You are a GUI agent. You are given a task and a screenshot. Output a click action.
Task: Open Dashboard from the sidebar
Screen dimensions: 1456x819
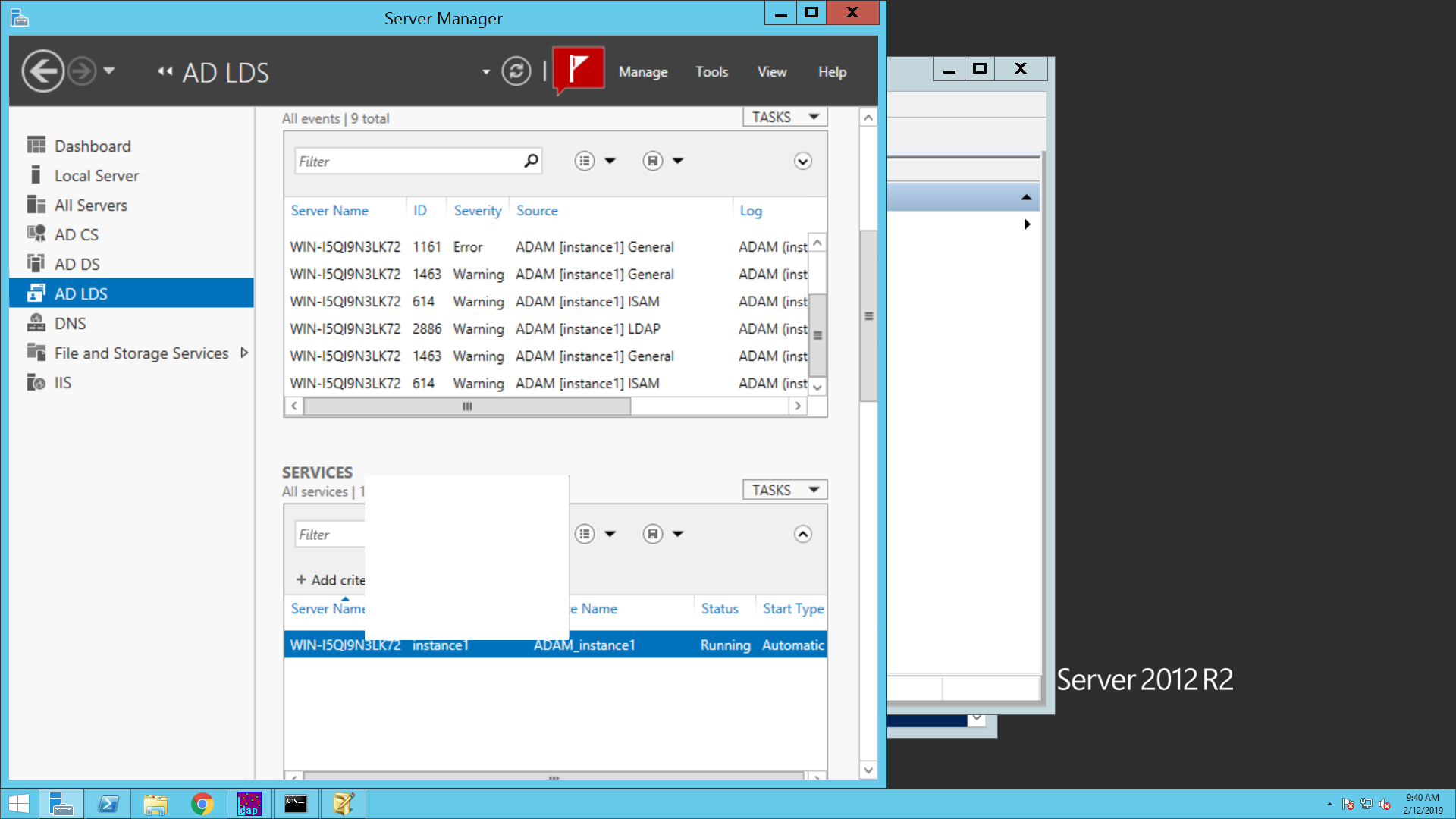point(92,146)
